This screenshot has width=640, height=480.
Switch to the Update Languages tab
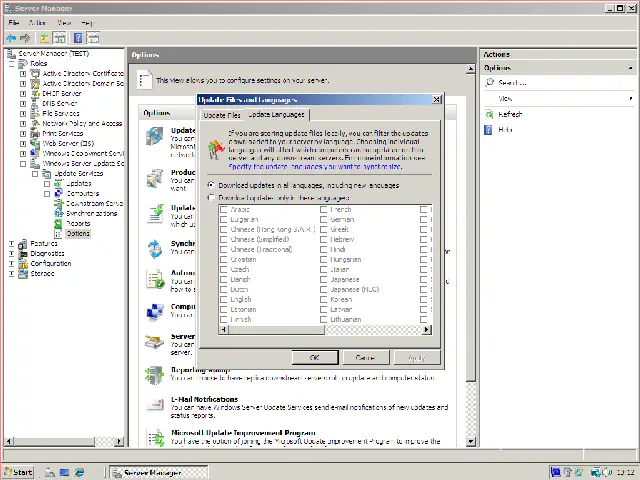pyautogui.click(x=277, y=114)
